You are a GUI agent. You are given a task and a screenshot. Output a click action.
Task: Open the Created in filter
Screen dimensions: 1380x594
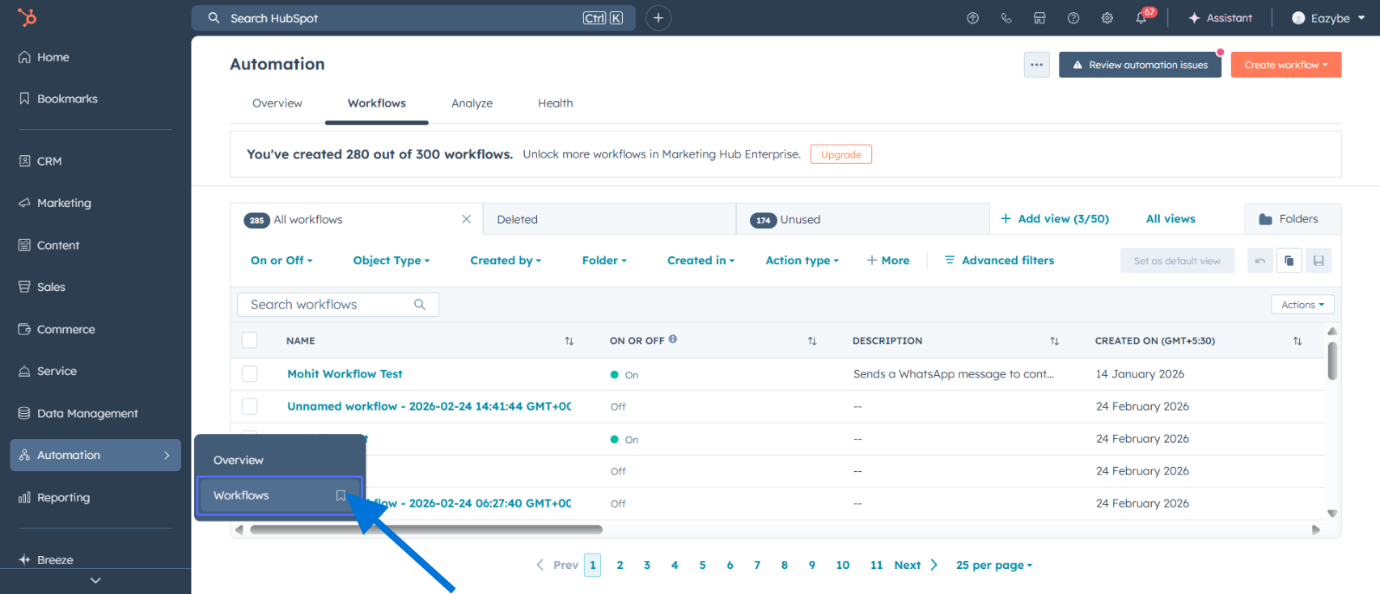tap(700, 260)
